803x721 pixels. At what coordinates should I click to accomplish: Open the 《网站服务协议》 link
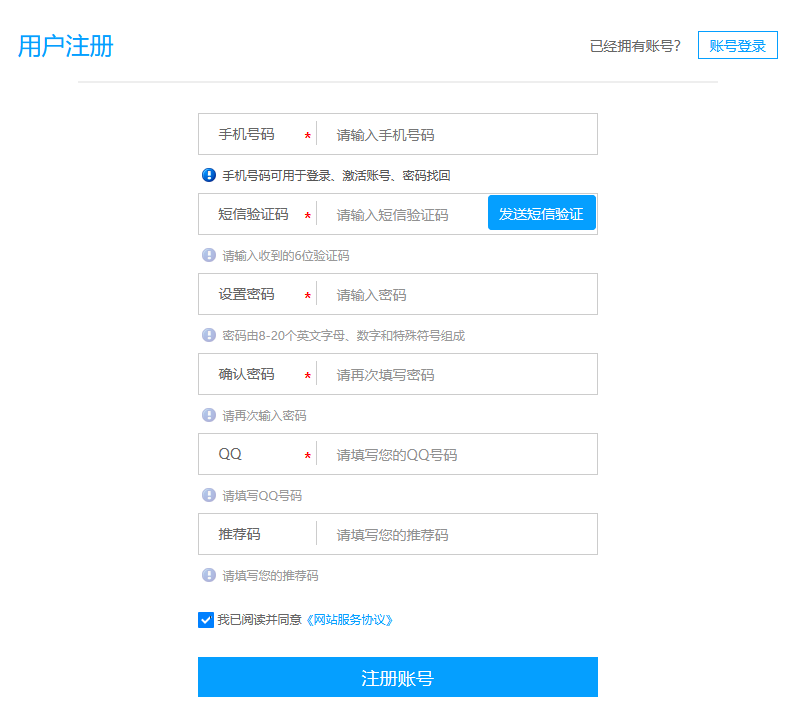click(350, 620)
